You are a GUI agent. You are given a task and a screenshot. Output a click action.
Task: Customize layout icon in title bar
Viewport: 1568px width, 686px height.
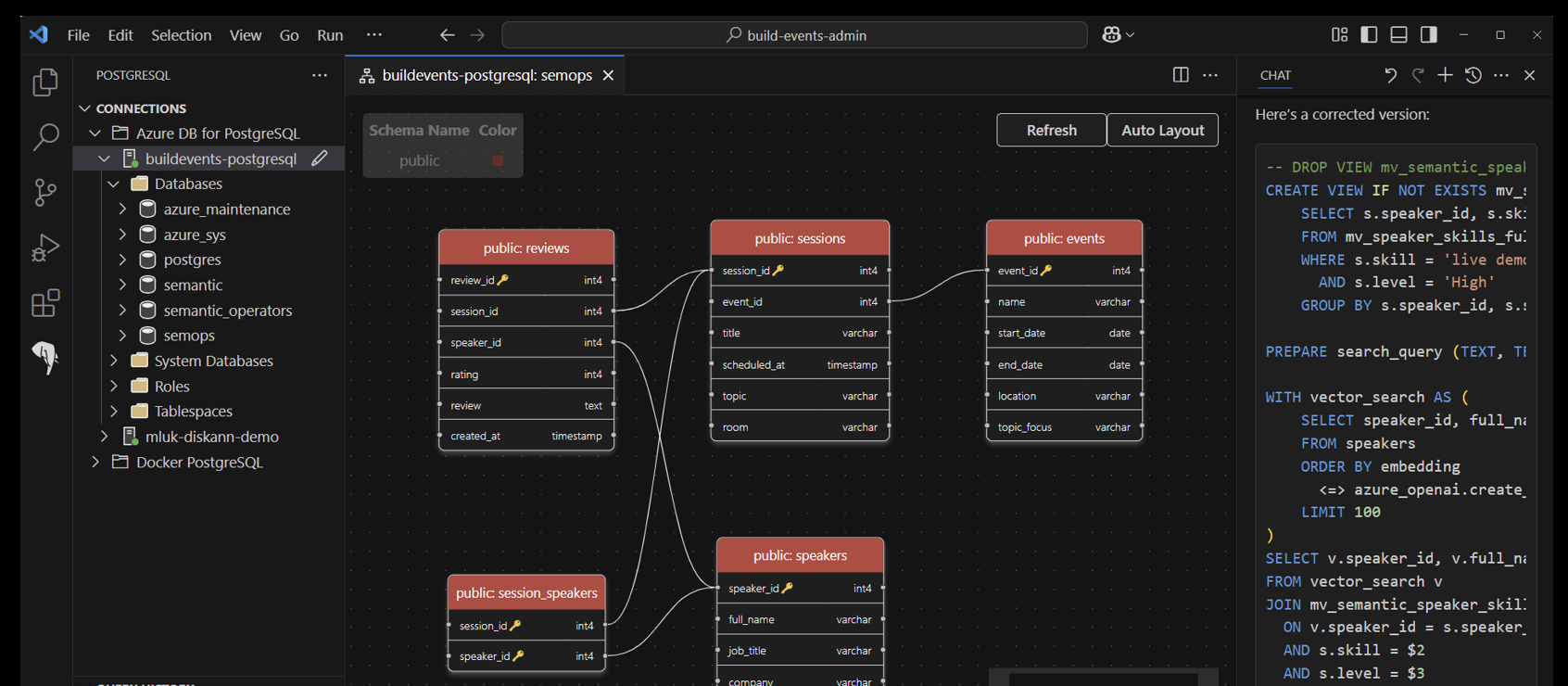tap(1340, 34)
